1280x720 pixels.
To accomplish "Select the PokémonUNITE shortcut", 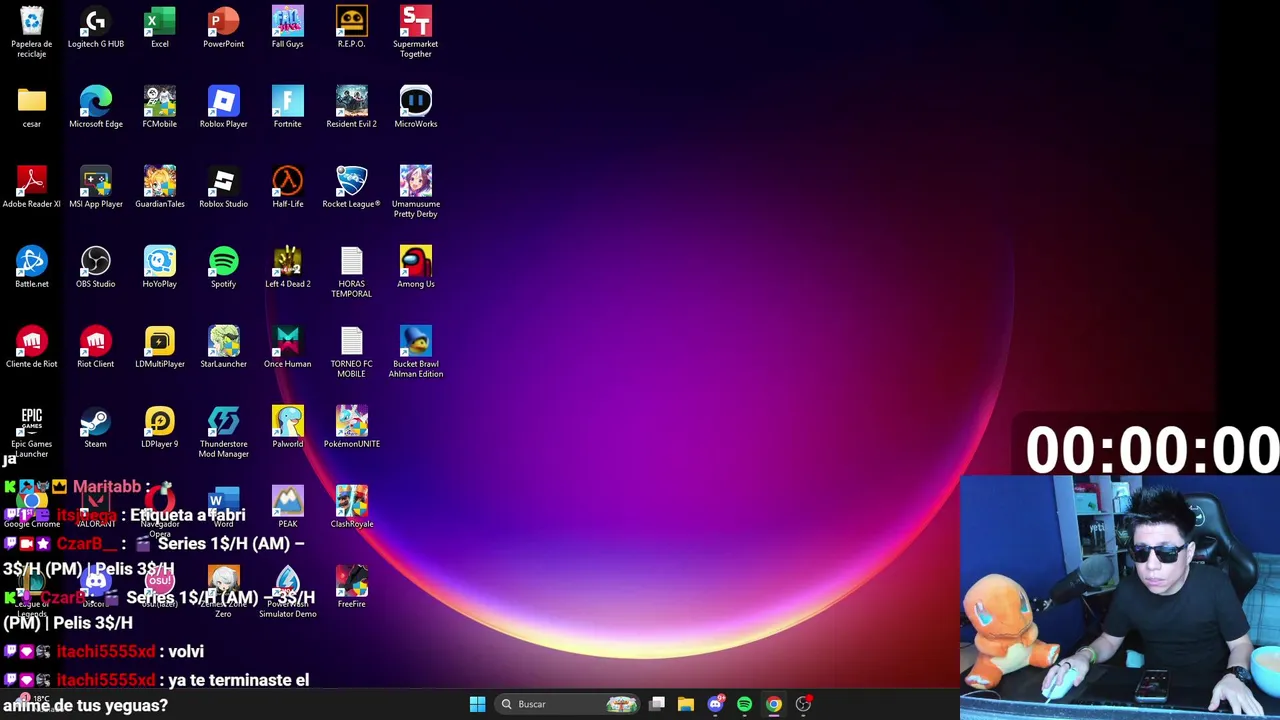I will [352, 427].
